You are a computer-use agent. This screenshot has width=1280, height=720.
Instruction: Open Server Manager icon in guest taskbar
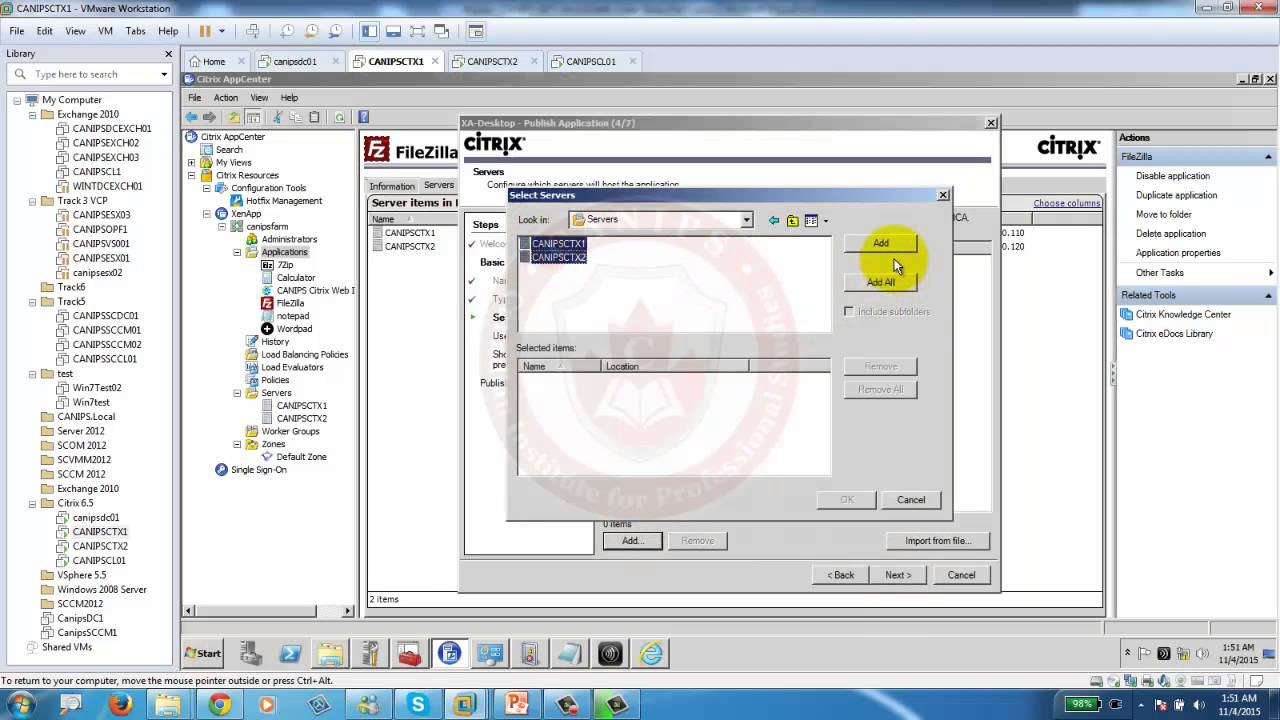(x=250, y=654)
